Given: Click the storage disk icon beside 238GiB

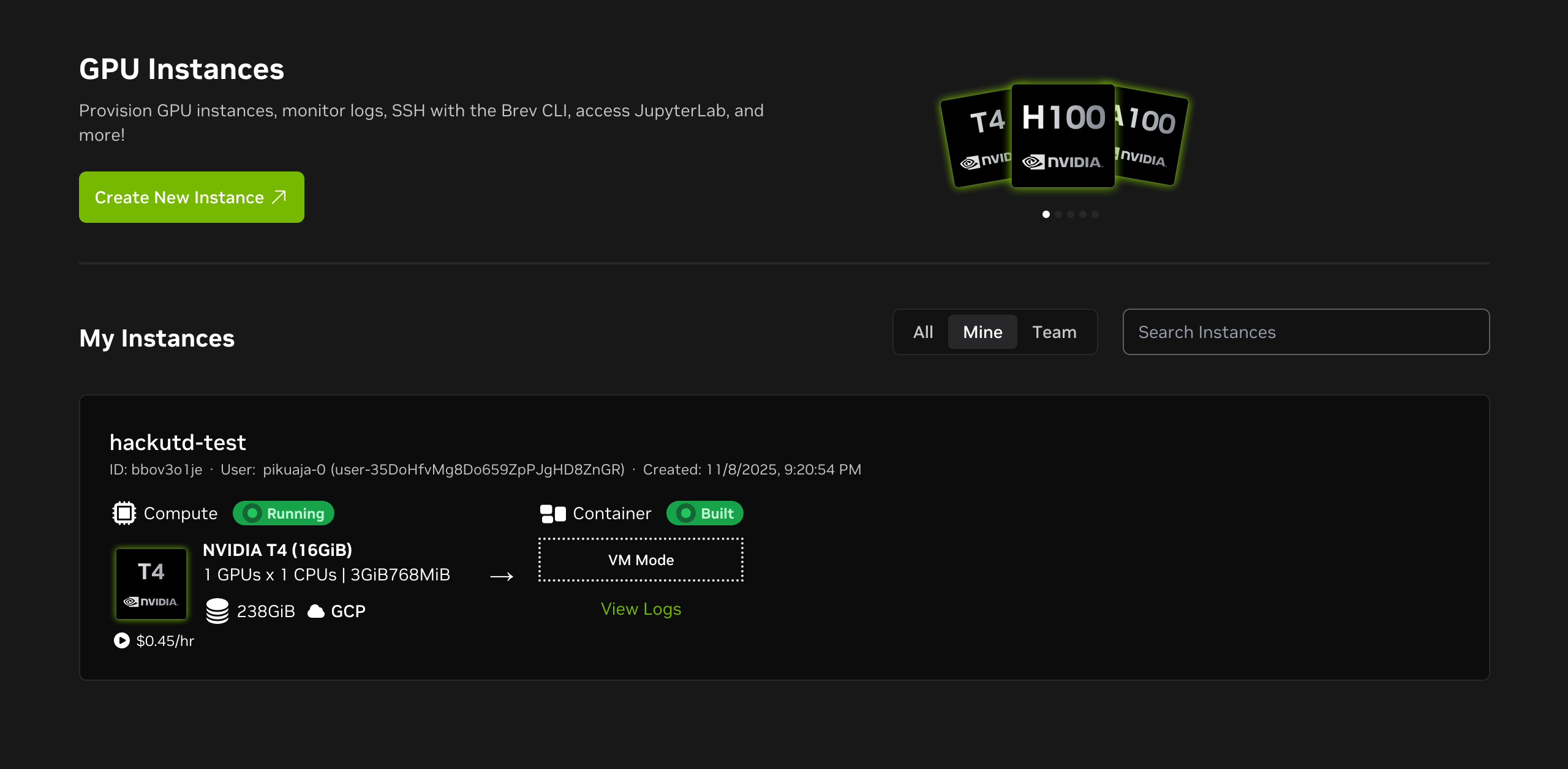Looking at the screenshot, I should (217, 611).
